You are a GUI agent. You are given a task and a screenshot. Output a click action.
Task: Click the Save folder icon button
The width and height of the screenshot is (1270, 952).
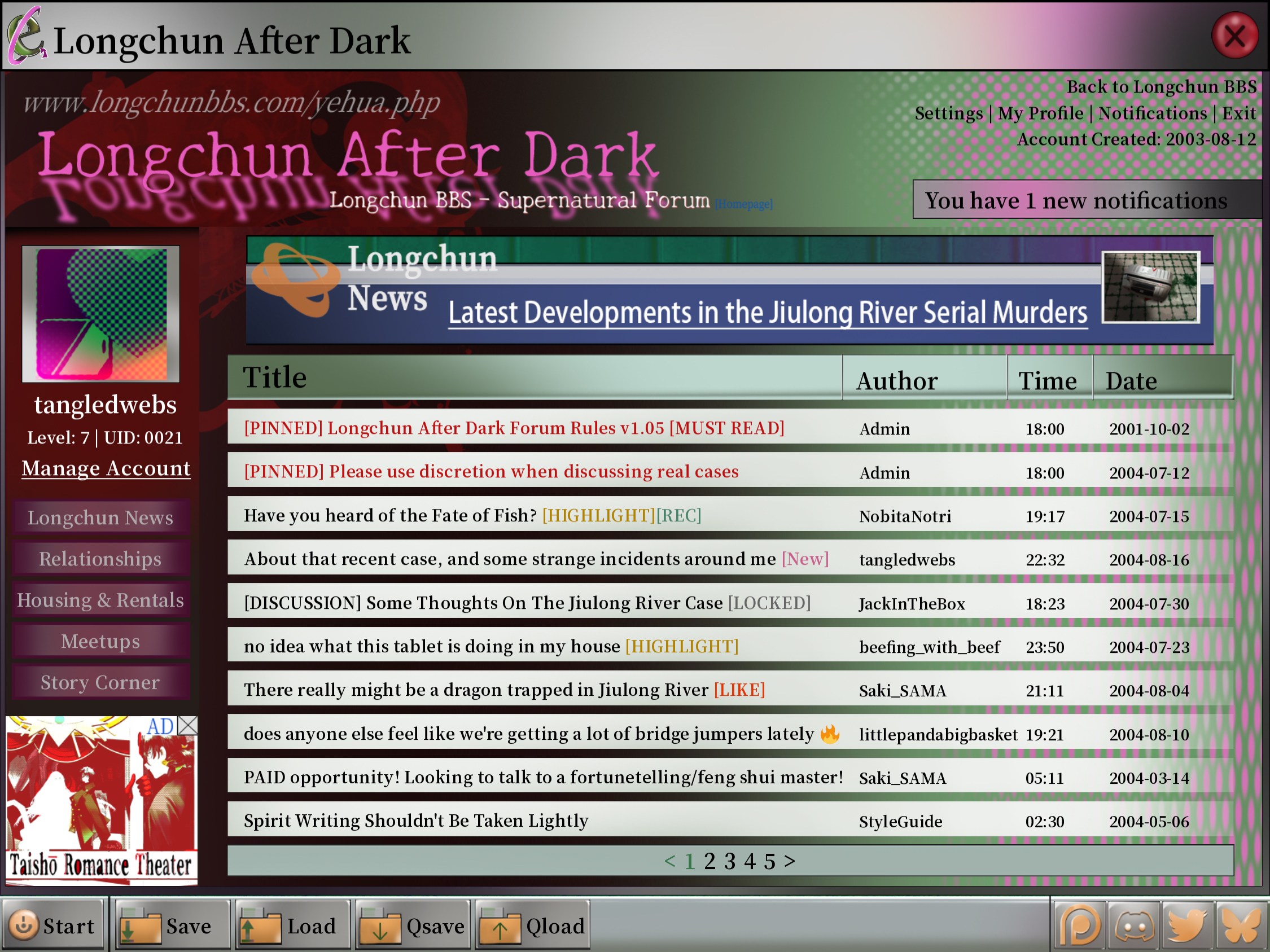point(171,925)
